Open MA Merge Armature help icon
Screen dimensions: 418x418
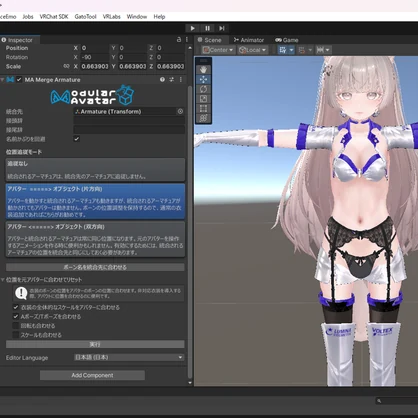pyautogui.click(x=162, y=80)
